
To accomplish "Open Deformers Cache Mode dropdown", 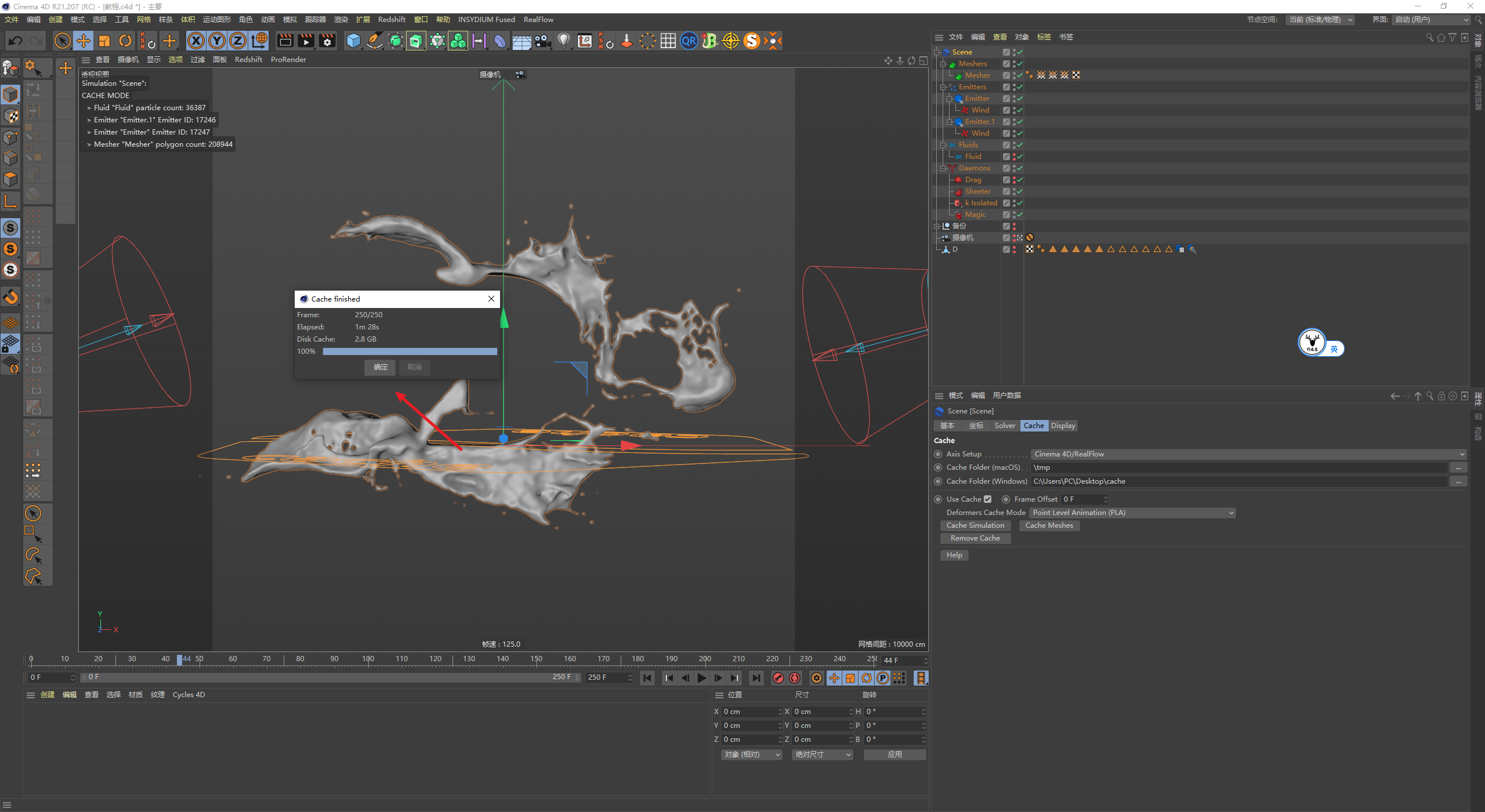I will [1132, 513].
